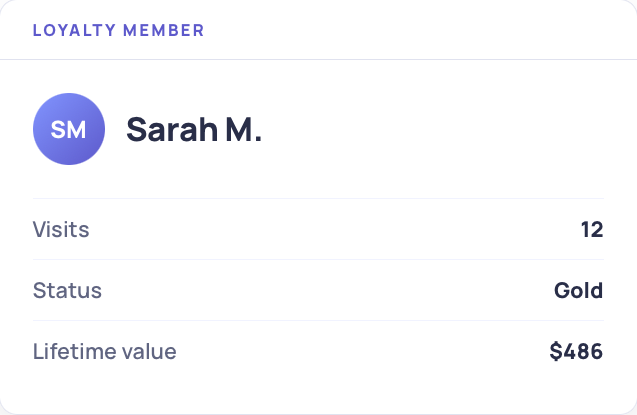Click the first name Sarah
The width and height of the screenshot is (637, 415).
(x=172, y=130)
